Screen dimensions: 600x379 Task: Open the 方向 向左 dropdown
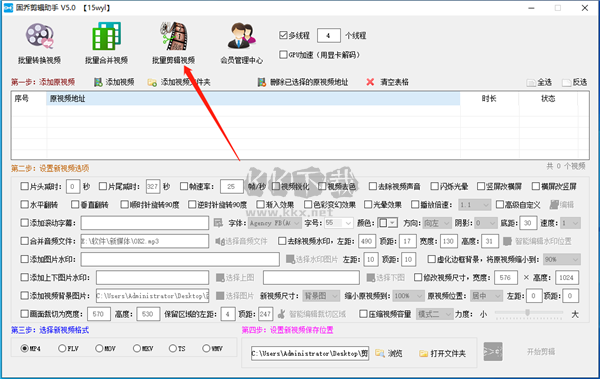(437, 223)
